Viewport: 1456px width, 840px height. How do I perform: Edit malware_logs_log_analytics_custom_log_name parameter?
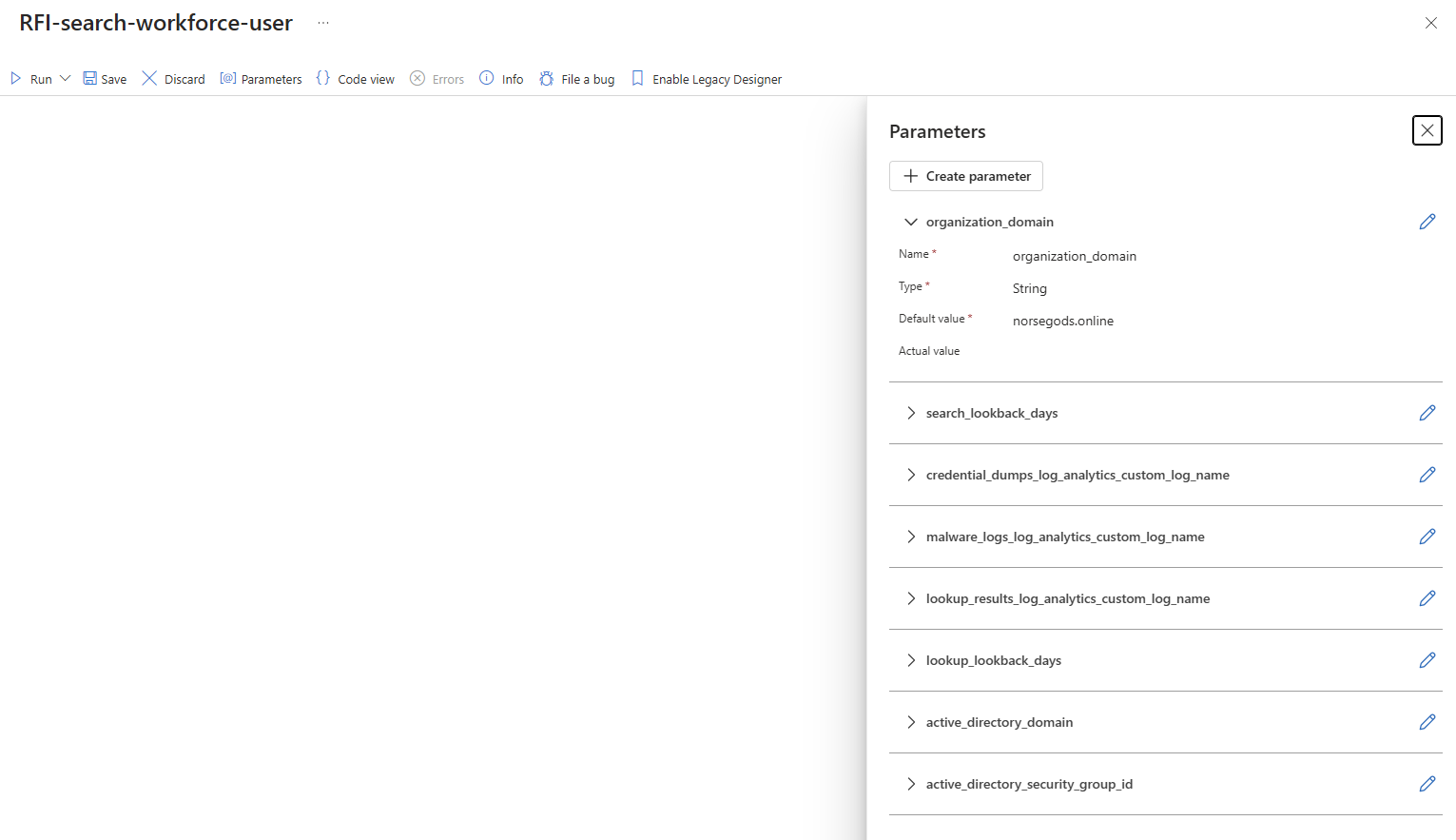(1427, 537)
